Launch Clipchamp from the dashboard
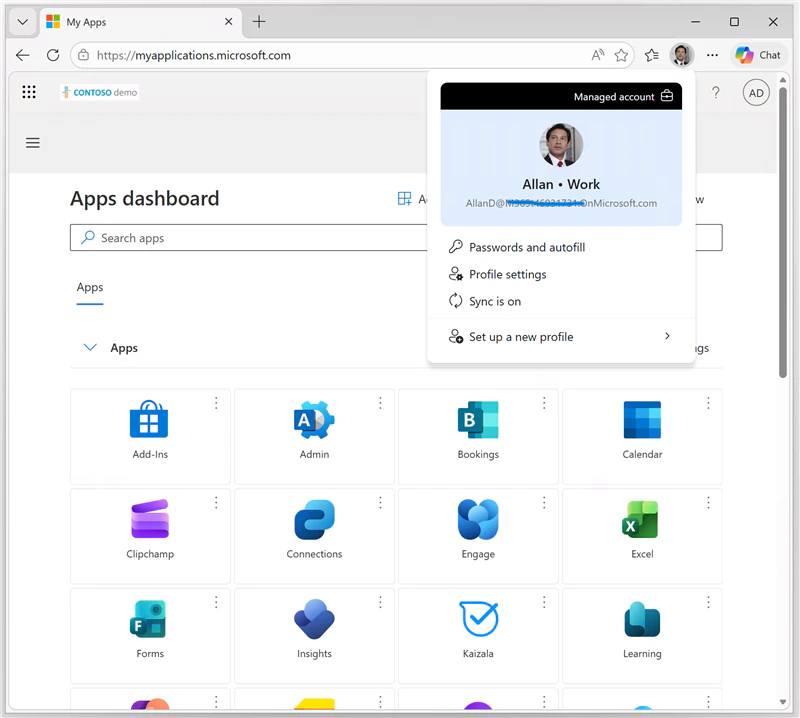Image resolution: width=800 pixels, height=718 pixels. (x=150, y=536)
